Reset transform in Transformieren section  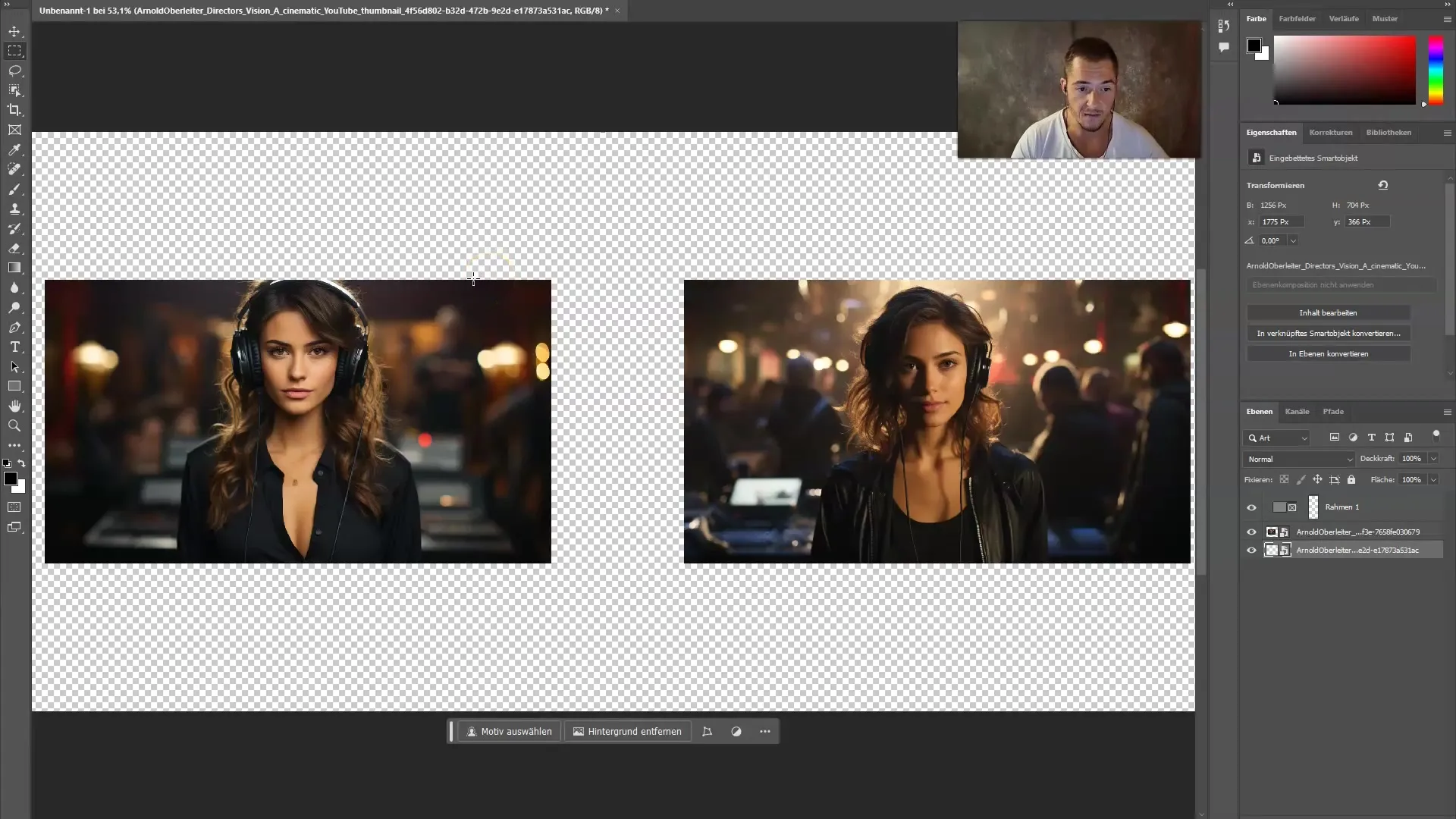[x=1383, y=185]
